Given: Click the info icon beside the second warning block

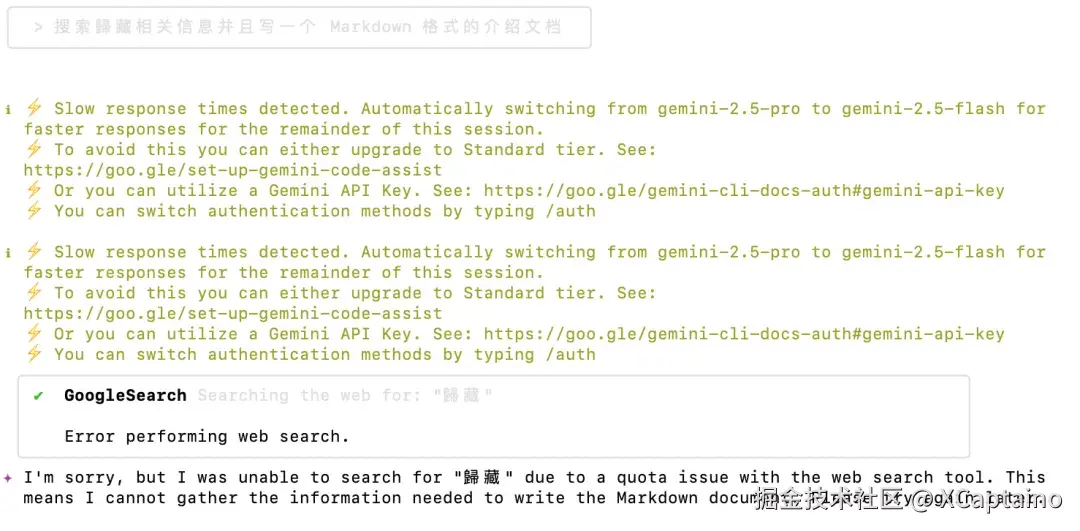Looking at the screenshot, I should (8, 252).
